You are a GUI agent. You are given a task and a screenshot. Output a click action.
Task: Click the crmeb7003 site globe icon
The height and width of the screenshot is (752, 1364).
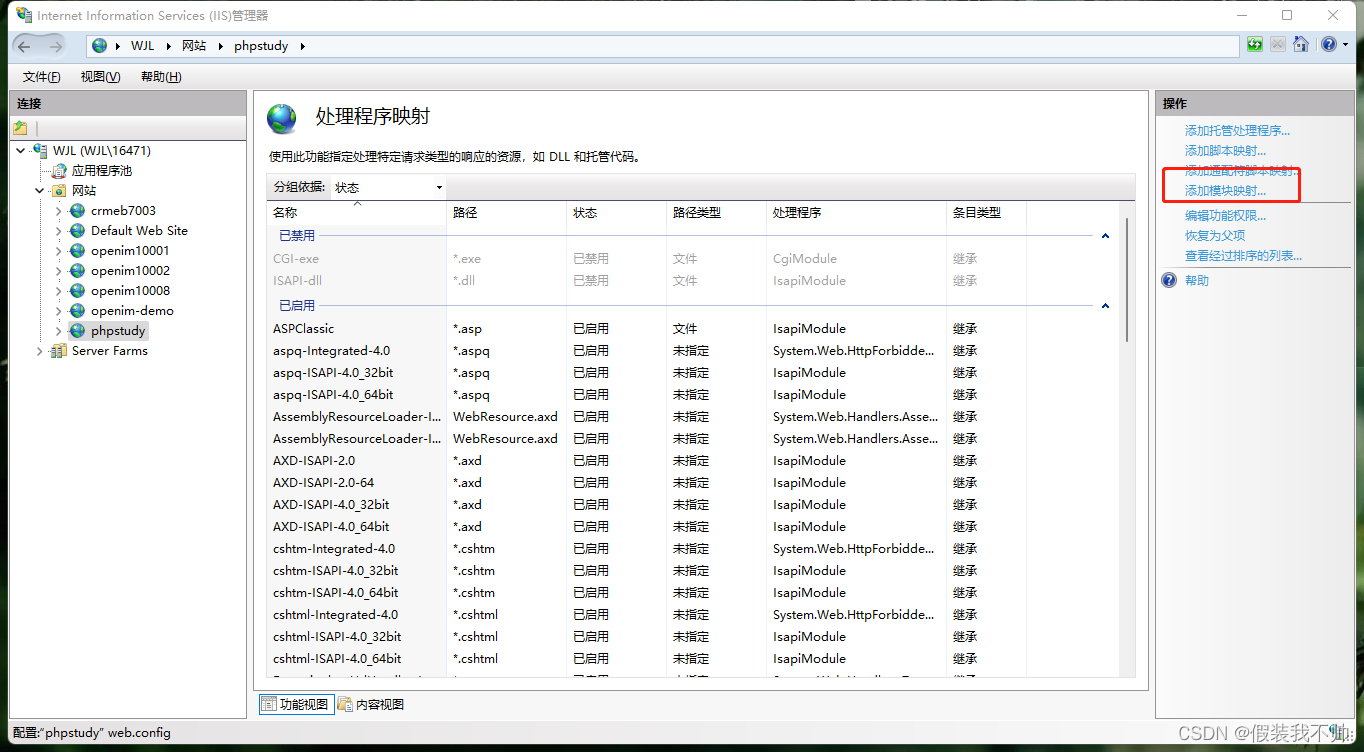[x=78, y=210]
